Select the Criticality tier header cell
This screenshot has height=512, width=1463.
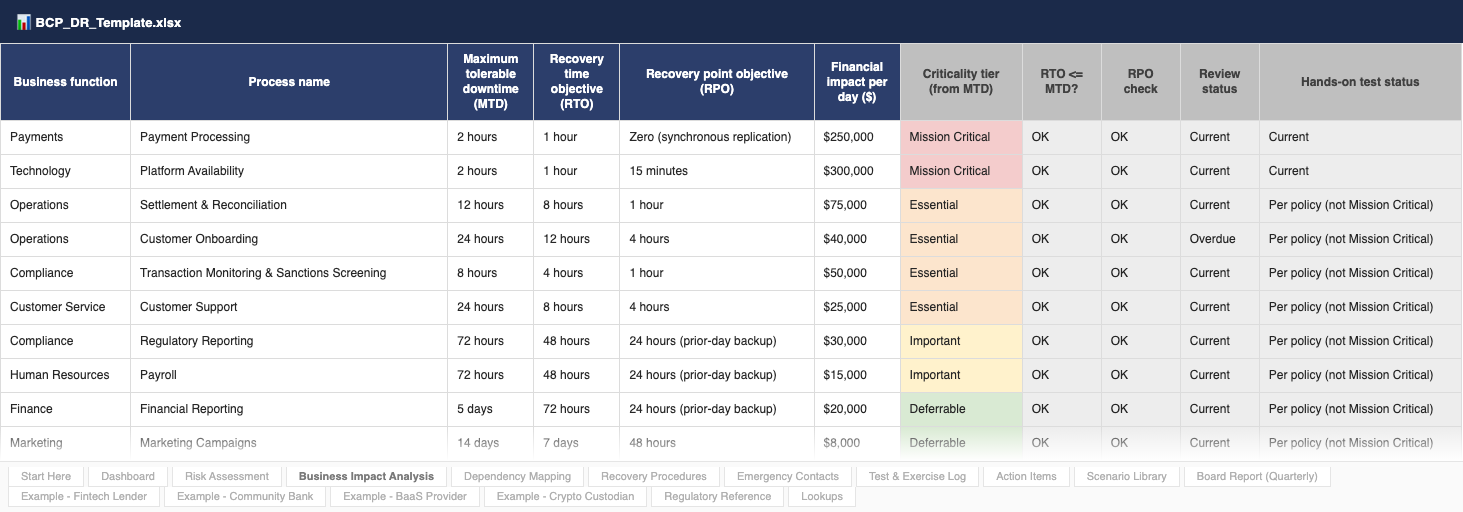[x=961, y=82]
